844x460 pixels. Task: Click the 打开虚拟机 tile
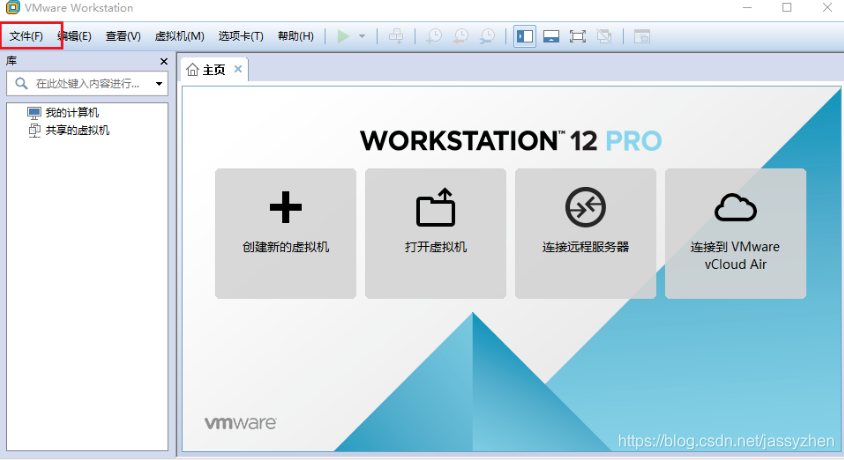435,233
